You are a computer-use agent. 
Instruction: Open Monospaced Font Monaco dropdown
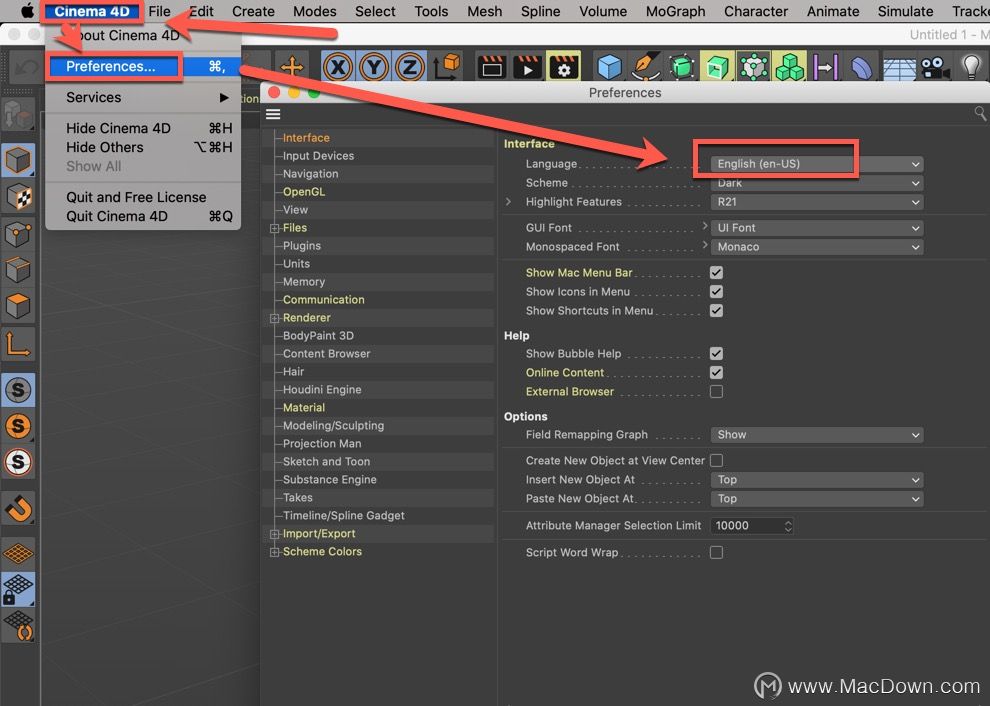[x=817, y=246]
